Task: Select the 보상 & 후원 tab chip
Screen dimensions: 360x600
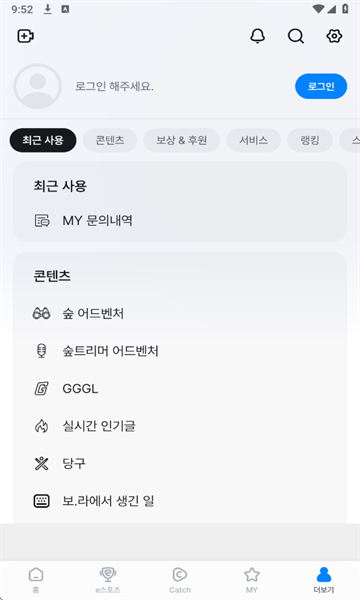Action: point(182,140)
